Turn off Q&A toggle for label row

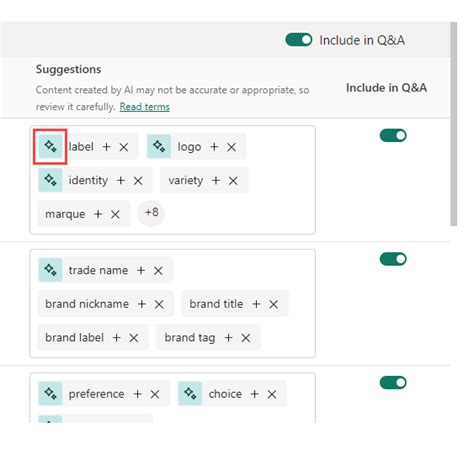point(393,135)
